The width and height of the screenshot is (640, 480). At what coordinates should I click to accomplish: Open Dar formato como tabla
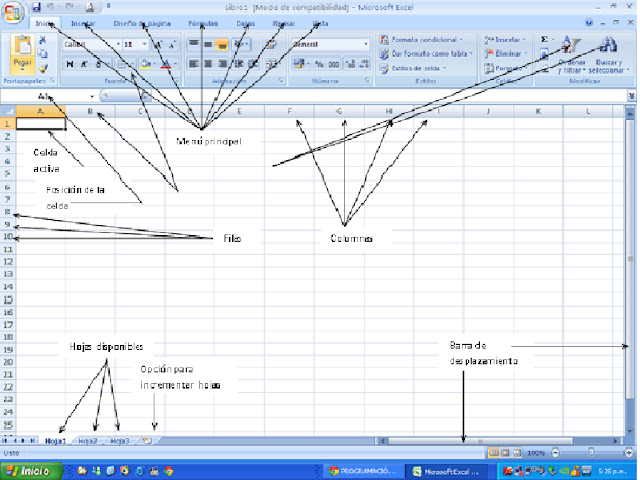426,54
